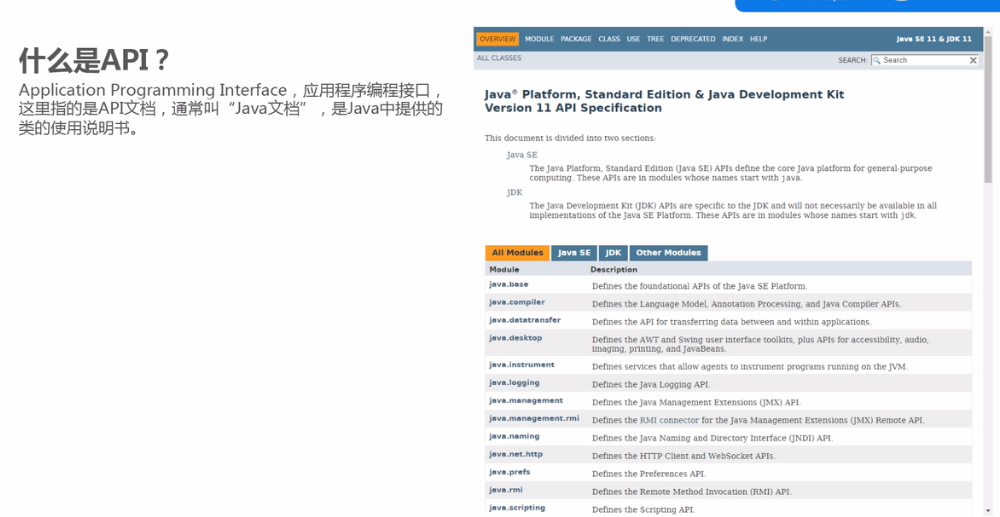The image size is (1000, 517).
Task: Open the java.management.rmi module link
Action: pos(534,418)
